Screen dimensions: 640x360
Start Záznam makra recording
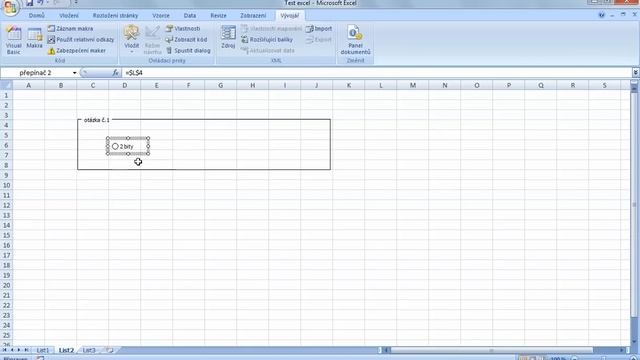(70, 29)
